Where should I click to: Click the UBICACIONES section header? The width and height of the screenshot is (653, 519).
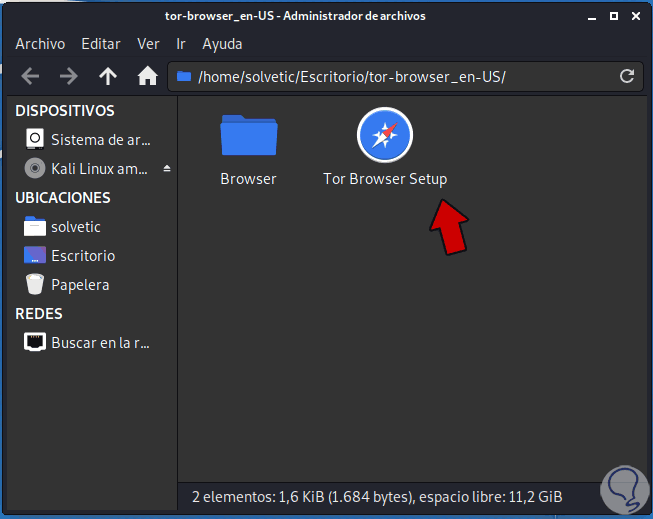pyautogui.click(x=63, y=197)
